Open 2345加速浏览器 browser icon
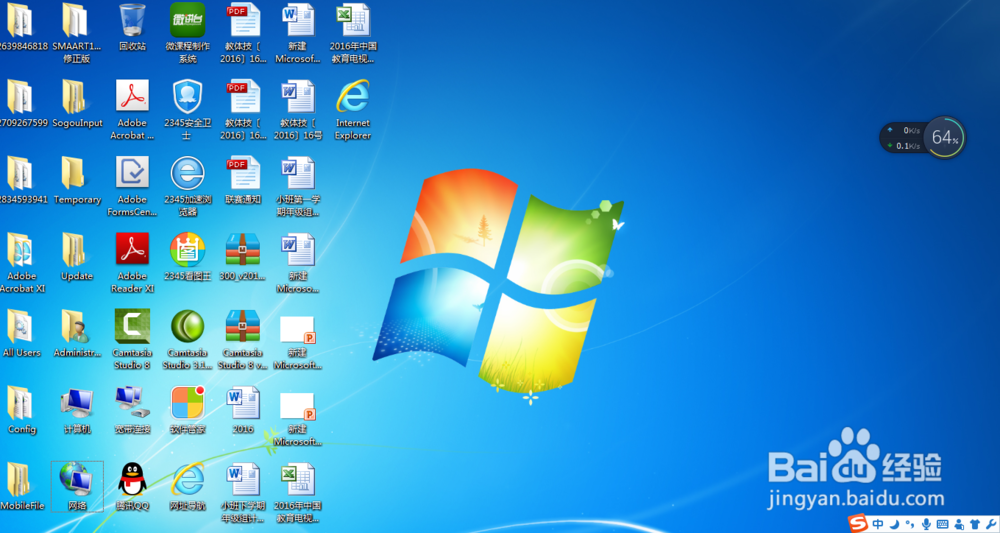Screen dimensions: 1000x533 point(188,186)
